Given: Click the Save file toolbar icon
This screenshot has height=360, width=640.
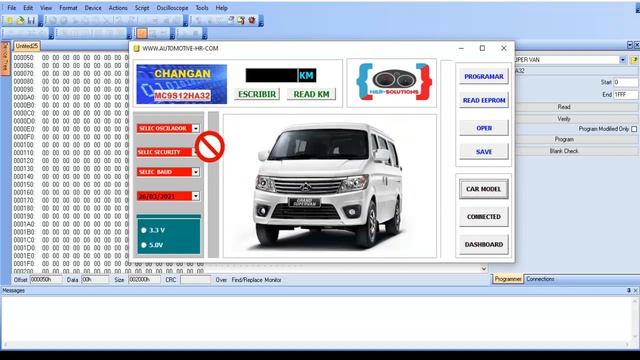Looking at the screenshot, I should [31, 20].
